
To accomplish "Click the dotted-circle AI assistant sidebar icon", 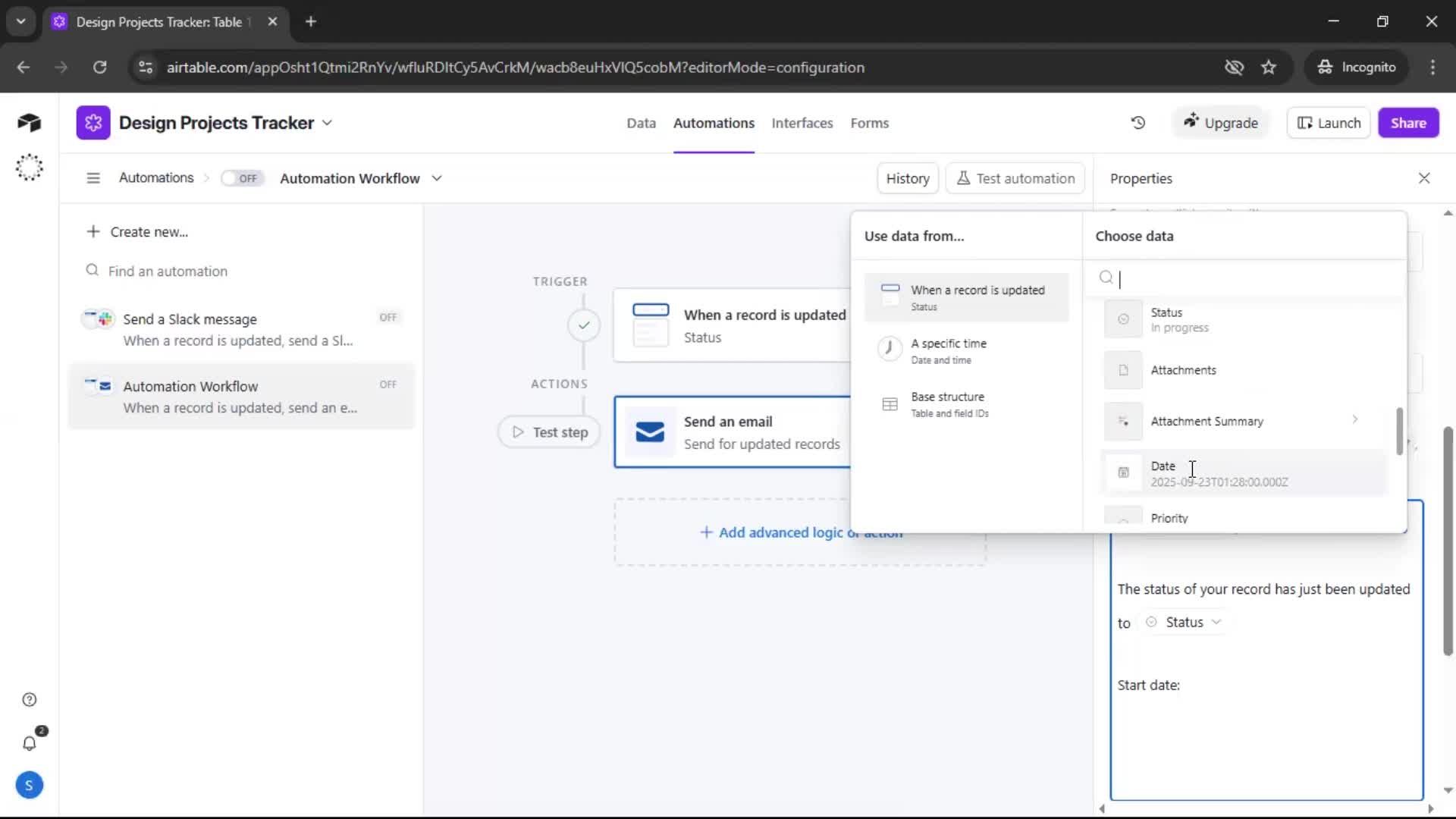I will 29,167.
